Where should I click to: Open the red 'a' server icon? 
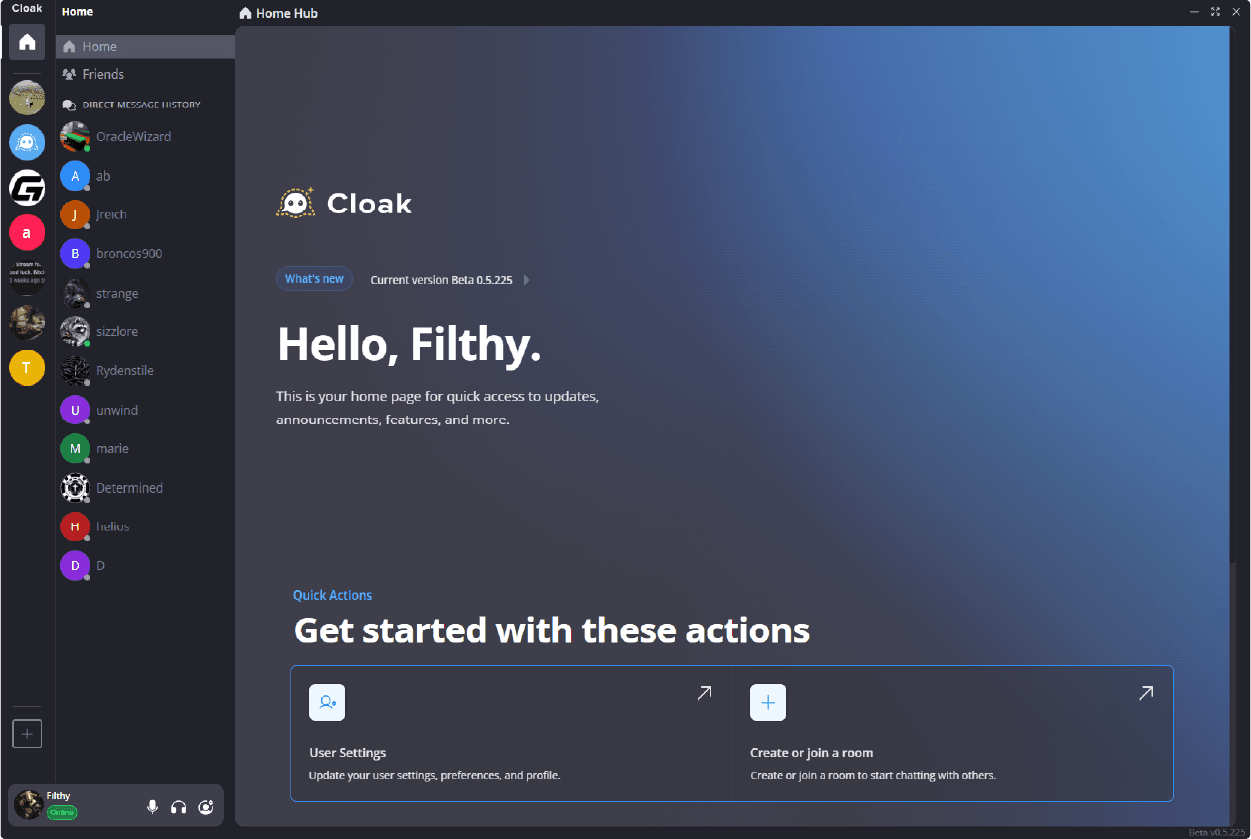coord(27,233)
